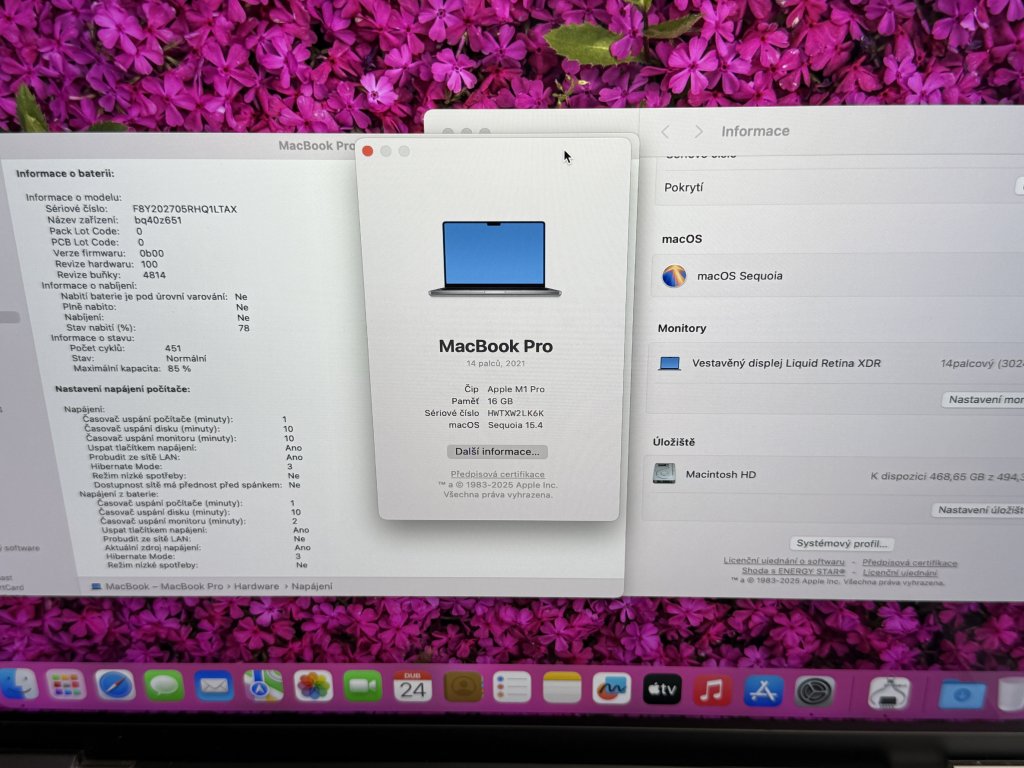Click the Nastavení úložiště button
The height and width of the screenshot is (768, 1024).
coord(980,510)
